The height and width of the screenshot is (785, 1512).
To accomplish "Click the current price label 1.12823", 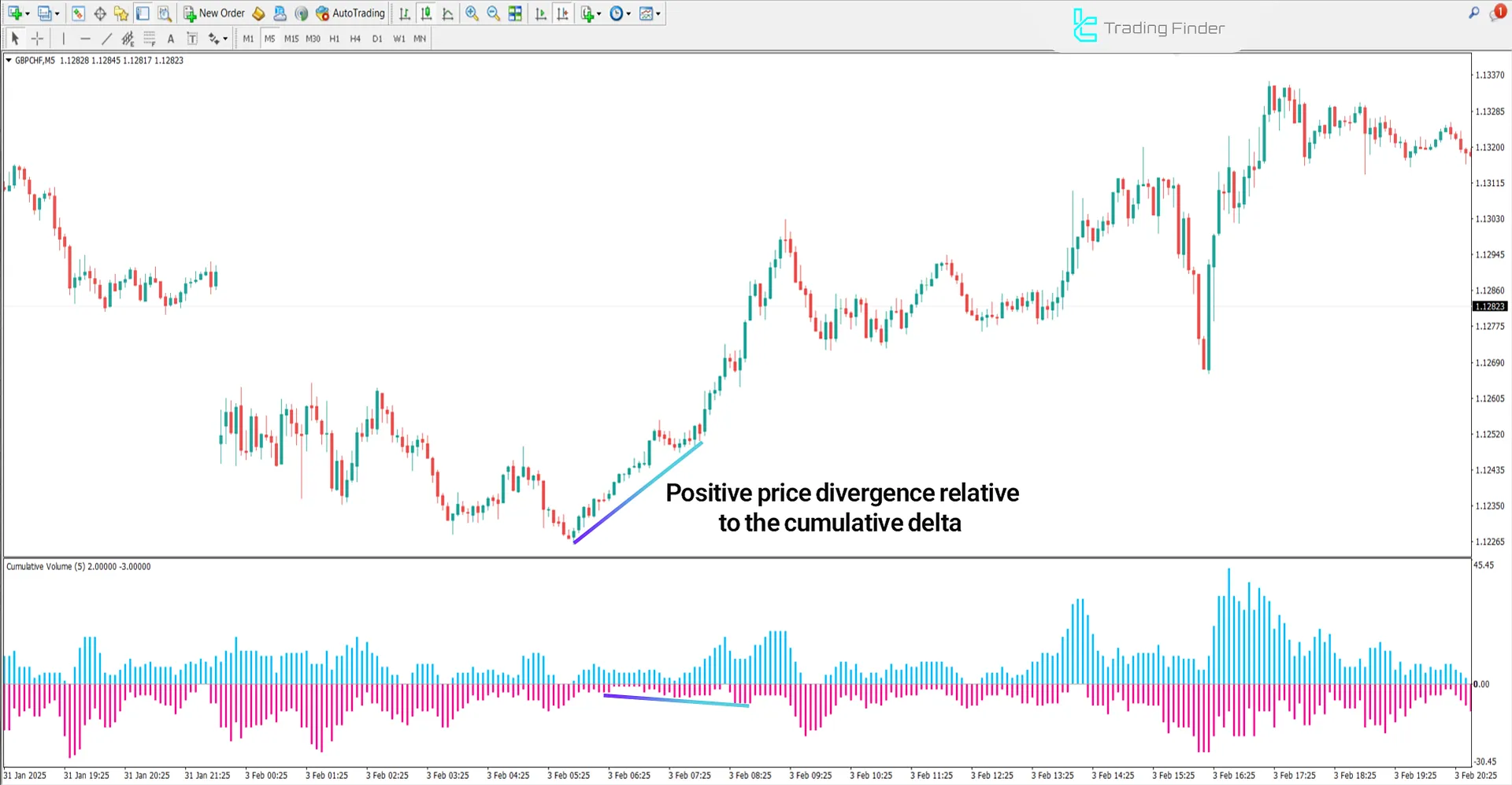I will (1489, 306).
